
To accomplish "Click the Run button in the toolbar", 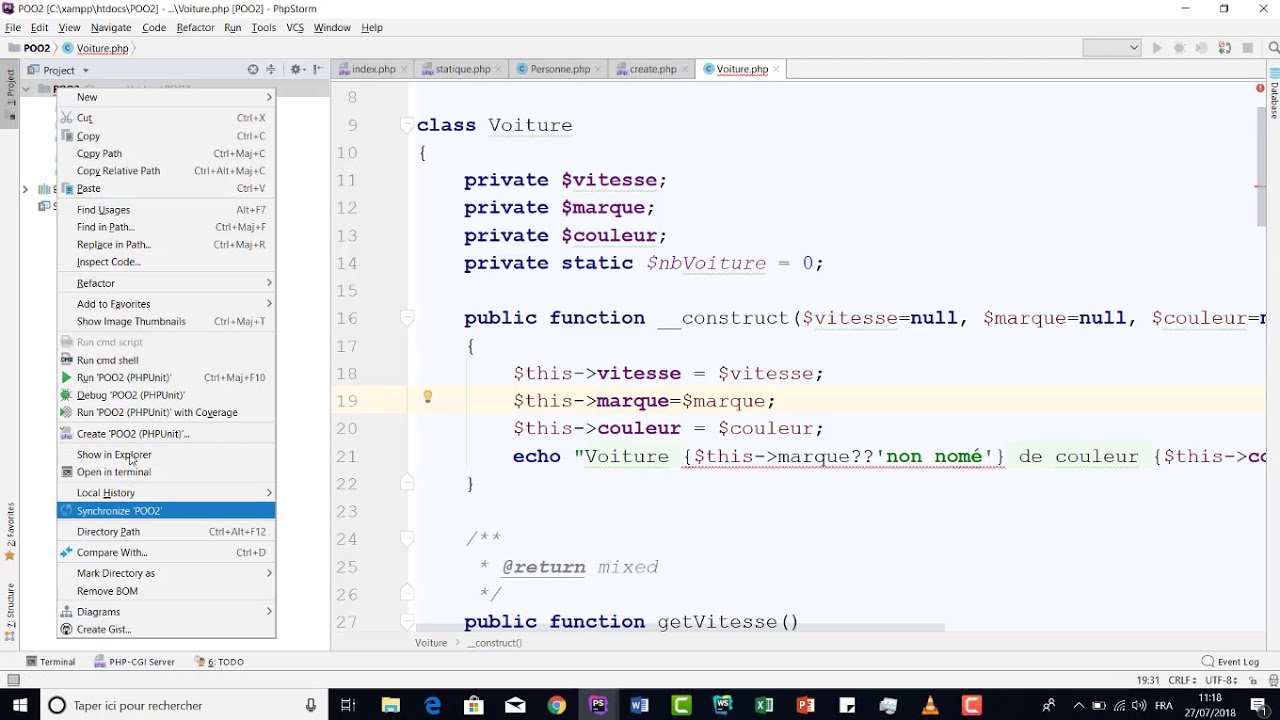I will 1157,48.
